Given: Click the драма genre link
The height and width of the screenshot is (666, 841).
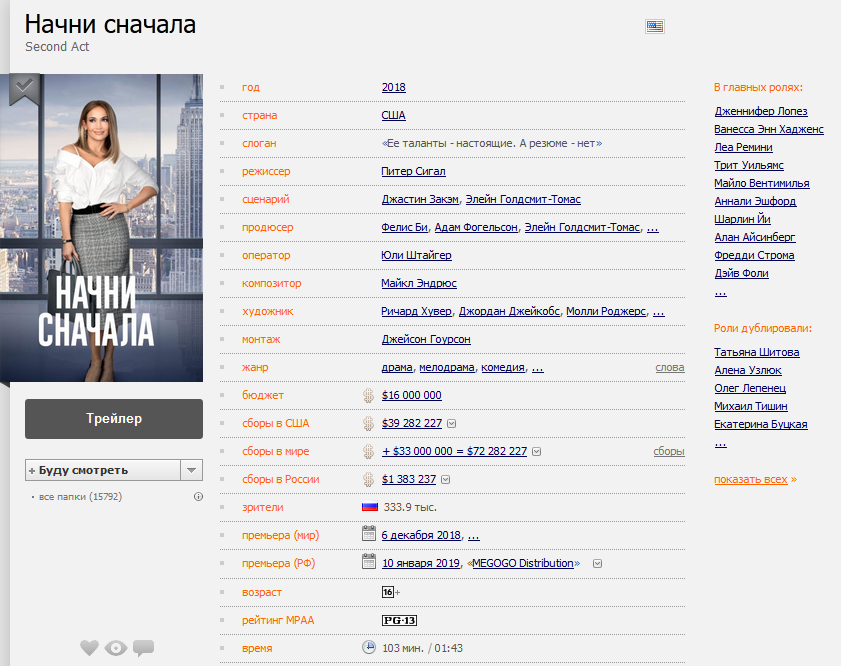Looking at the screenshot, I should click(397, 367).
